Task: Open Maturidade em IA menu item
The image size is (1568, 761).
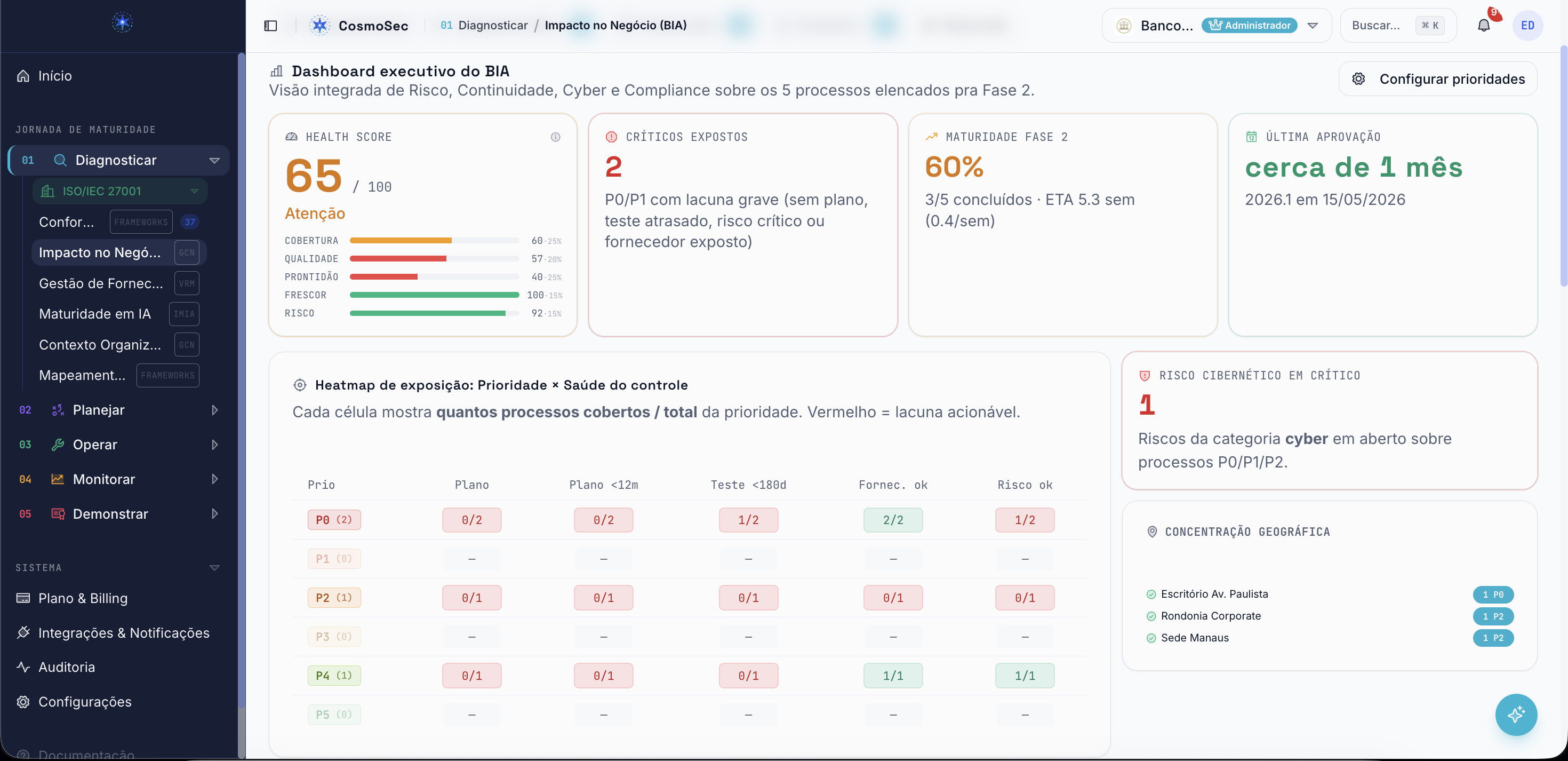Action: pyautogui.click(x=119, y=314)
